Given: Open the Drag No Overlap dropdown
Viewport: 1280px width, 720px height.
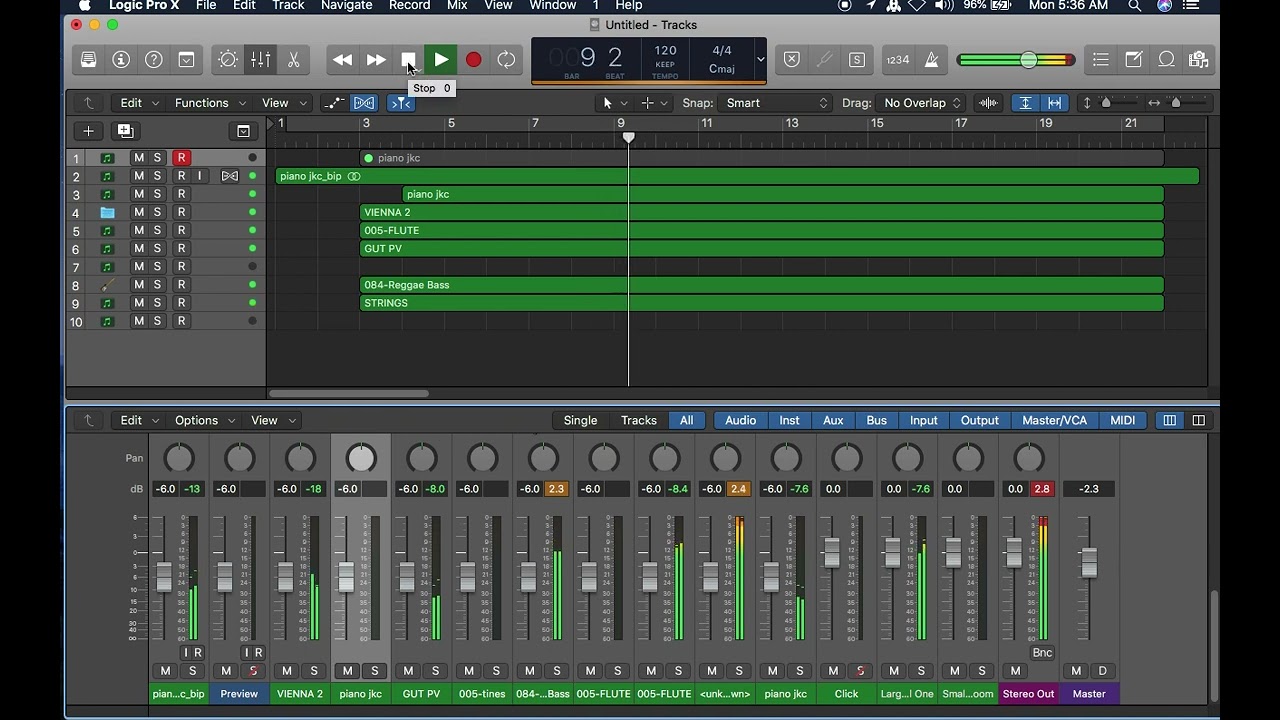Looking at the screenshot, I should tap(921, 103).
